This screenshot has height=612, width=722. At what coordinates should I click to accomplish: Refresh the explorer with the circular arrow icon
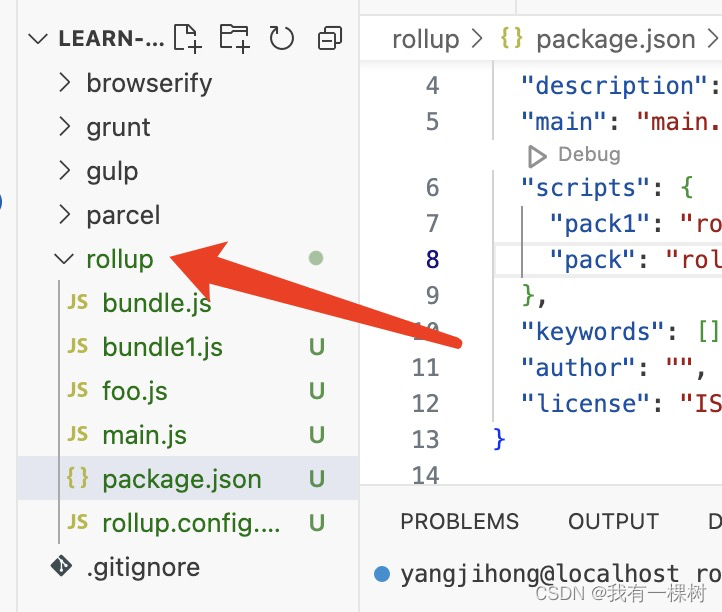281,38
